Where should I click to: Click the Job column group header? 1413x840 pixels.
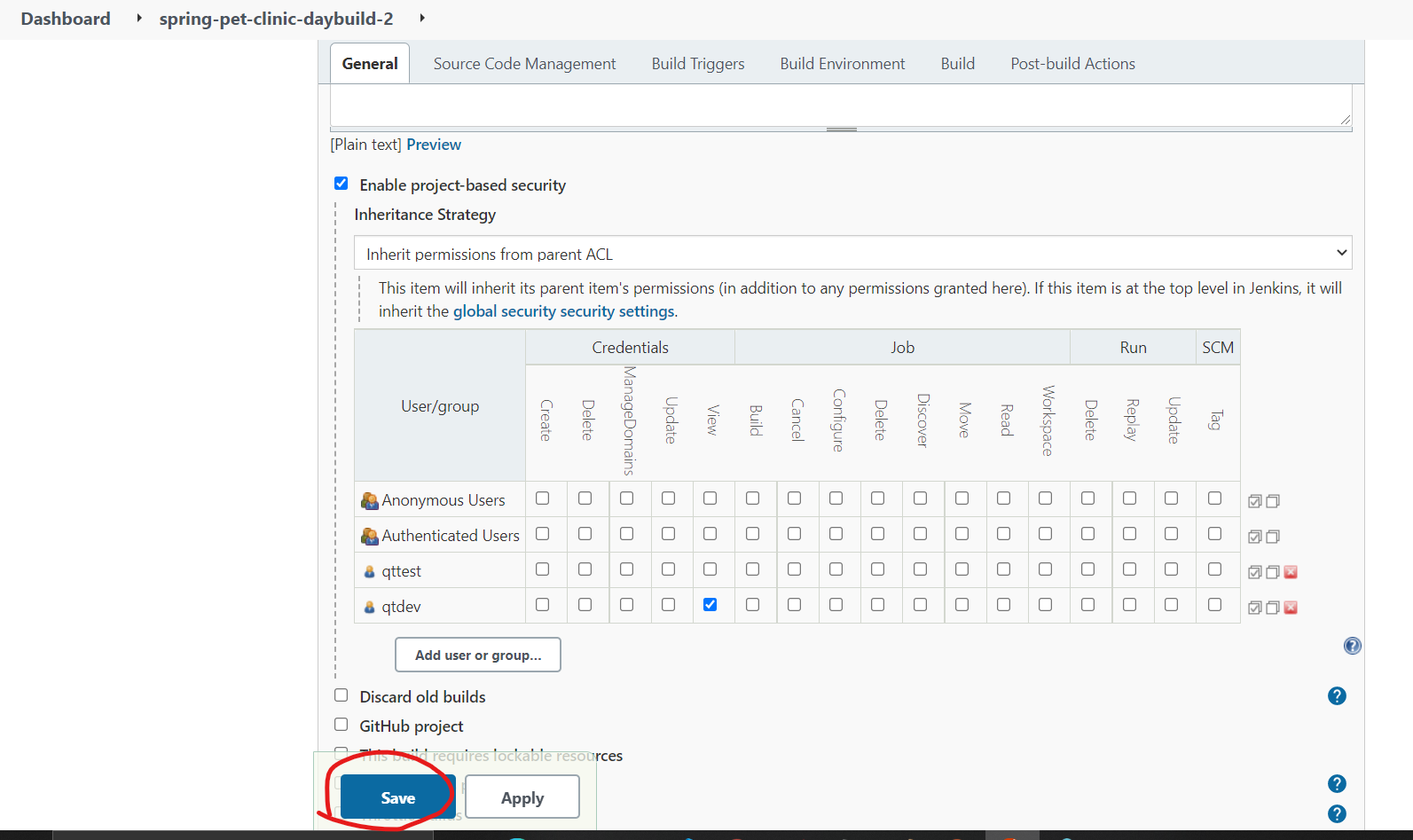tap(902, 347)
